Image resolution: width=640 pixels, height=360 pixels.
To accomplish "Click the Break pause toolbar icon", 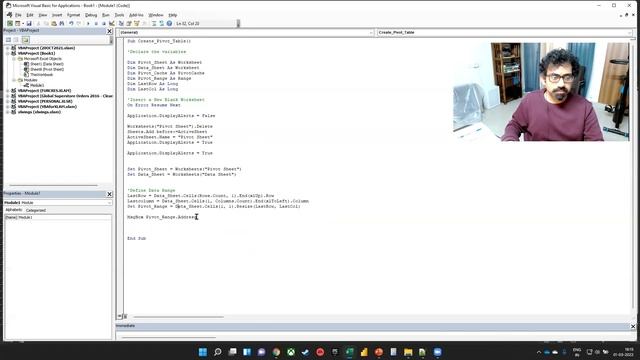I will (x=96, y=24).
